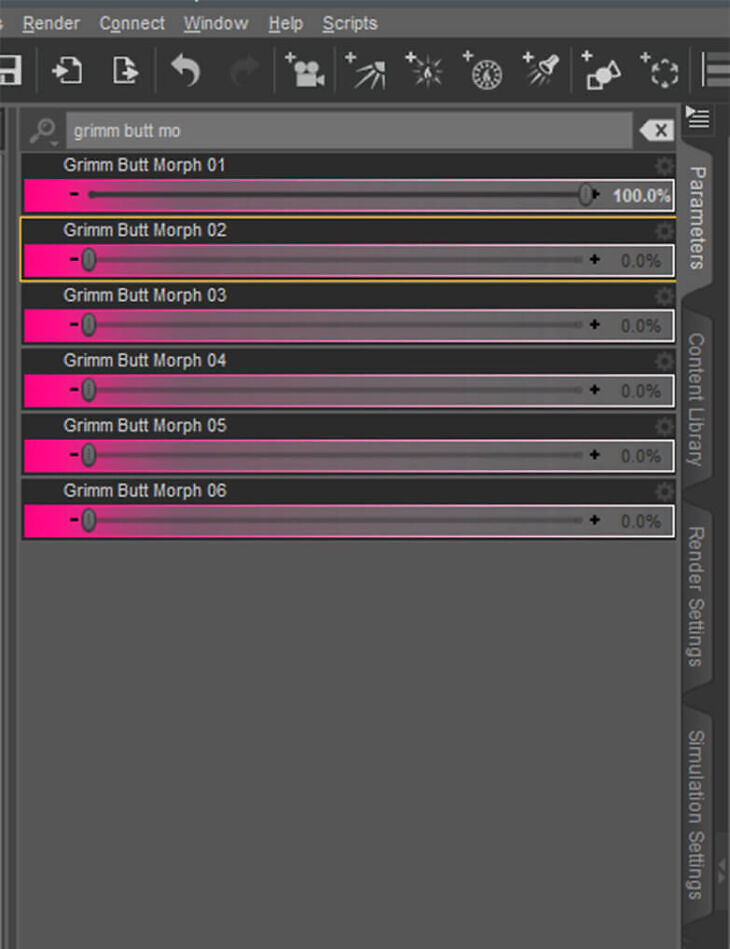The height and width of the screenshot is (949, 730).
Task: Undo the last action
Action: coord(185,71)
